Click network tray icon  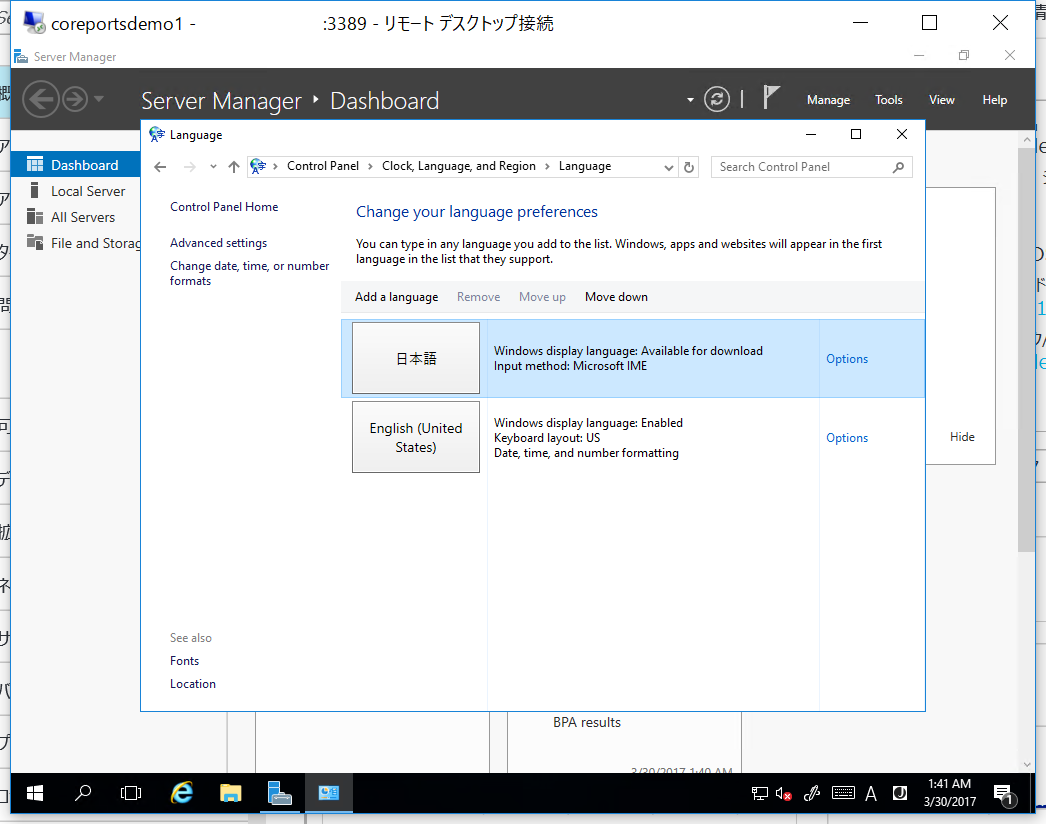point(760,793)
